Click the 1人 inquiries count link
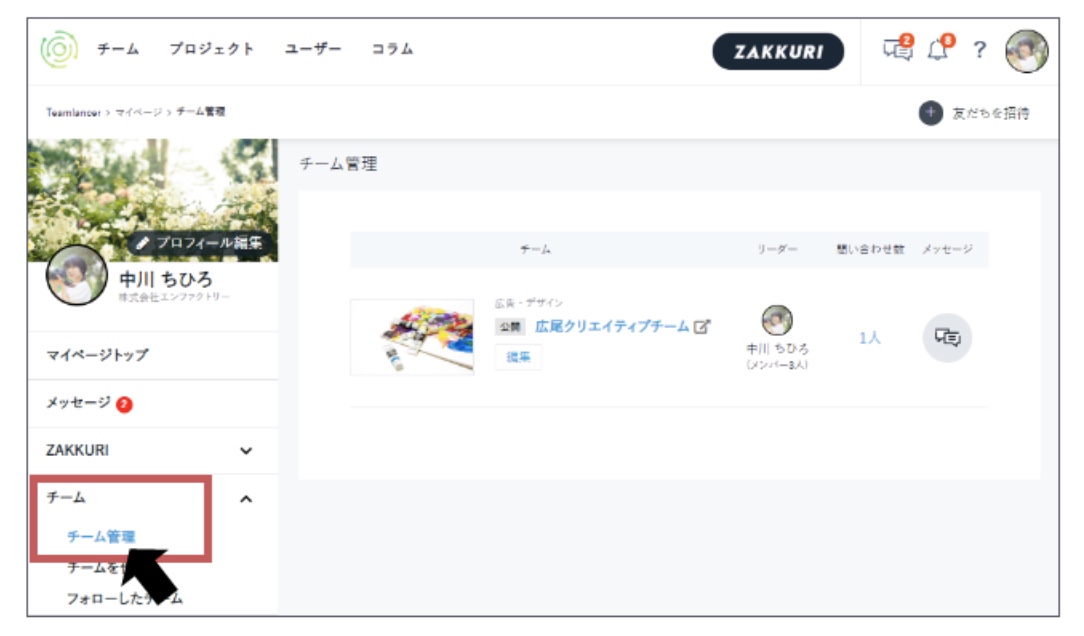1084x636 pixels. click(x=869, y=337)
